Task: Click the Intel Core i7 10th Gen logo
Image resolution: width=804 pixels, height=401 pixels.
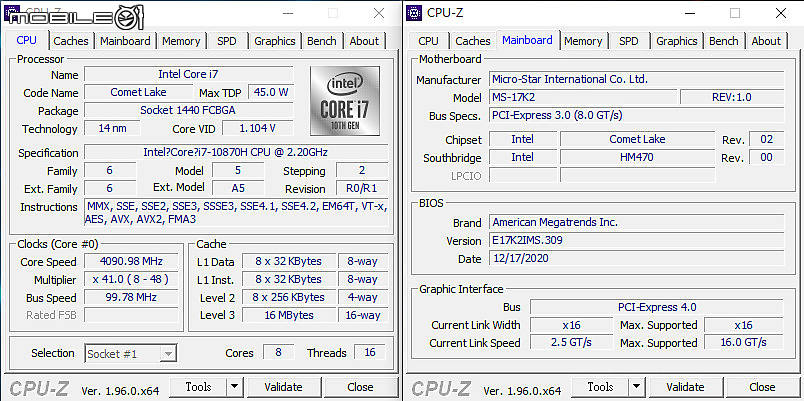Action: pos(345,101)
